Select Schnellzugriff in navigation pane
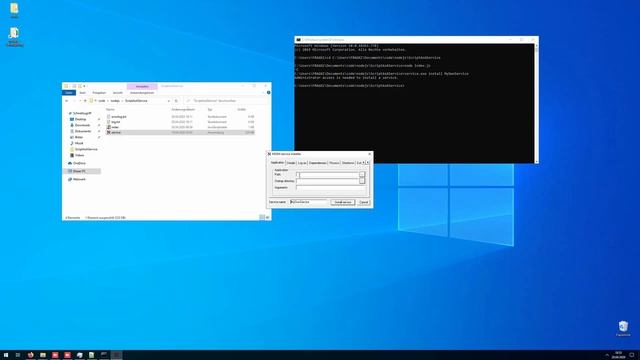The height and width of the screenshot is (360, 640). pos(80,113)
